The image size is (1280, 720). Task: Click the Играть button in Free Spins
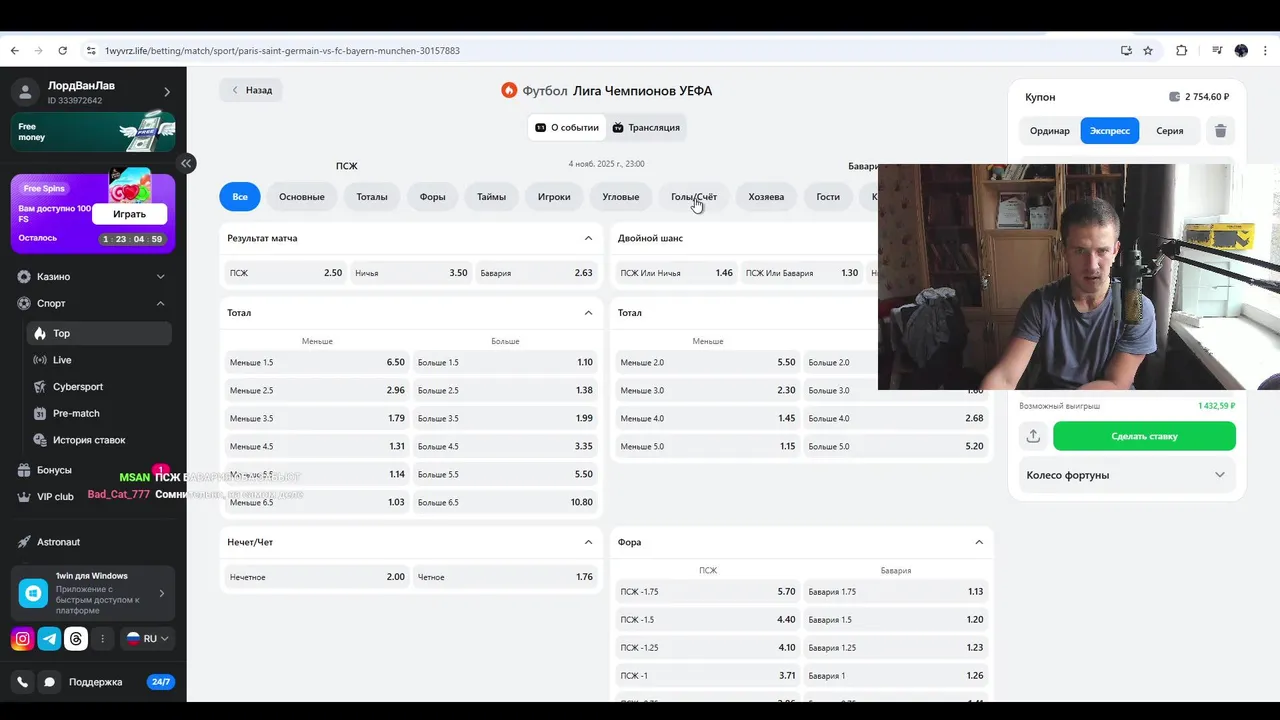[x=129, y=214]
